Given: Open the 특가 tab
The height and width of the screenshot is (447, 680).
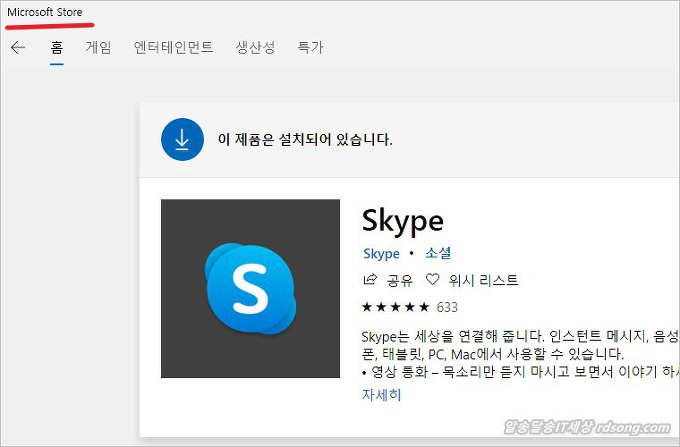Looking at the screenshot, I should click(310, 47).
